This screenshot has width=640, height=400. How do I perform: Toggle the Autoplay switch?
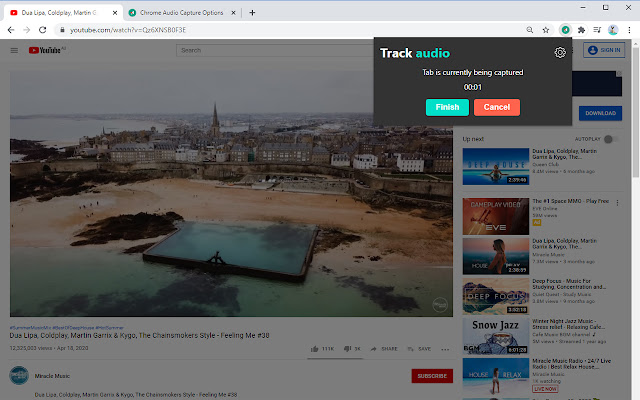coord(610,138)
